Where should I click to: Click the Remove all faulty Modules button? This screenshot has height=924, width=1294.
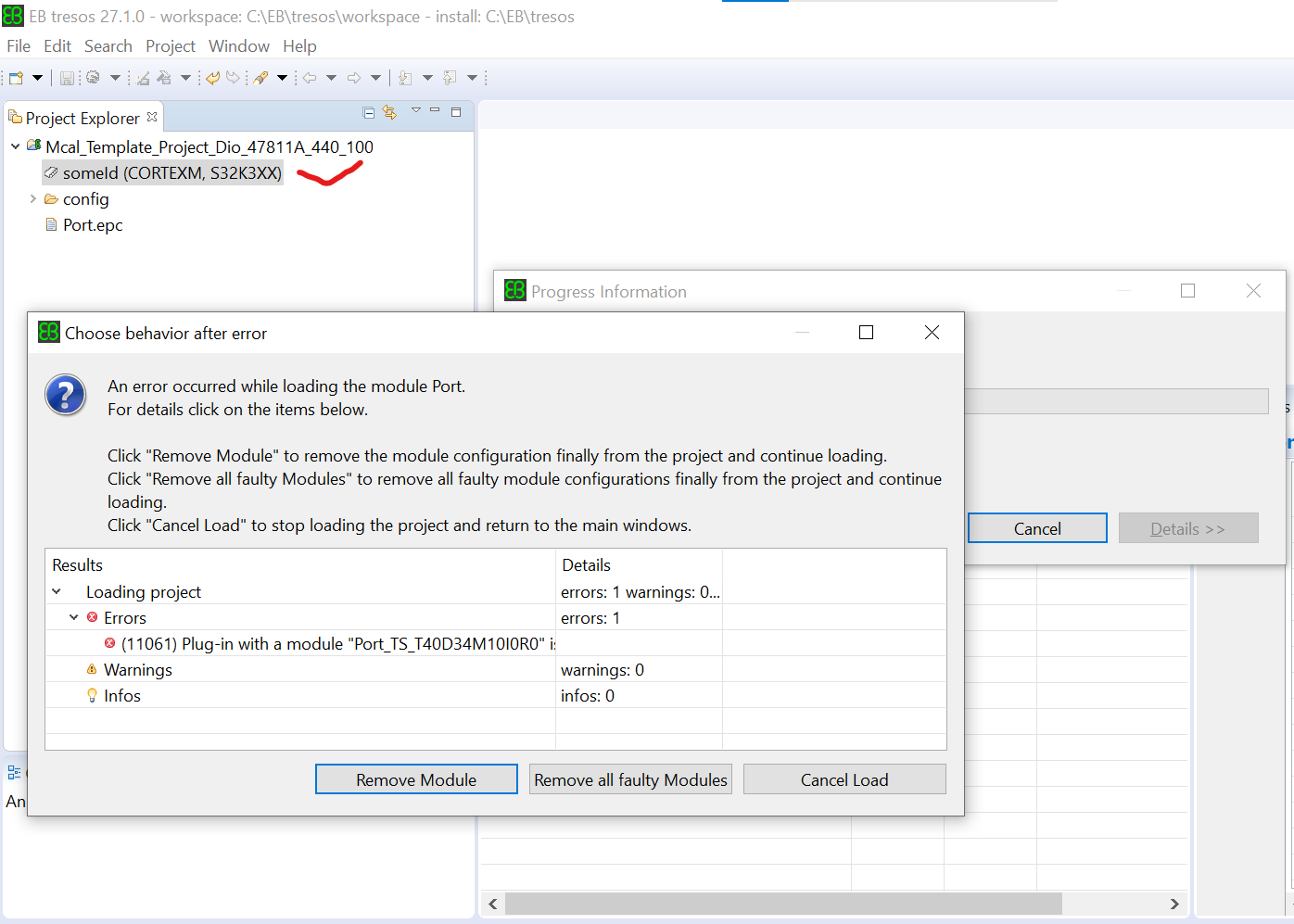coord(630,778)
